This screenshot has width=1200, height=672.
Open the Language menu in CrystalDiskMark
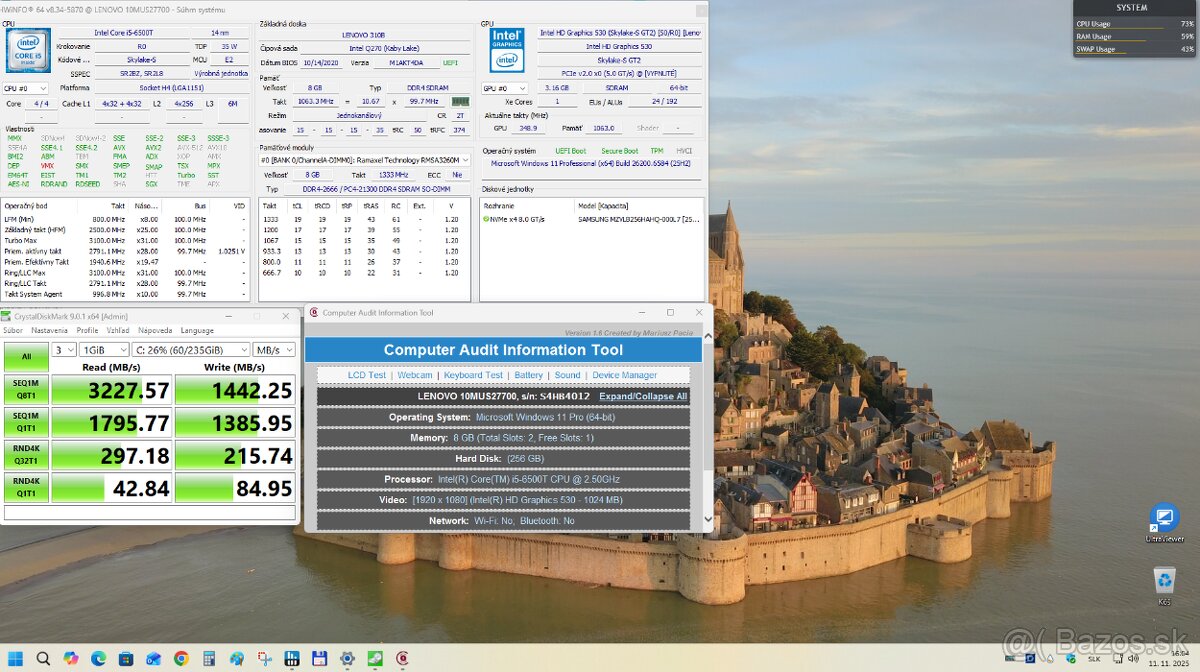coord(197,330)
